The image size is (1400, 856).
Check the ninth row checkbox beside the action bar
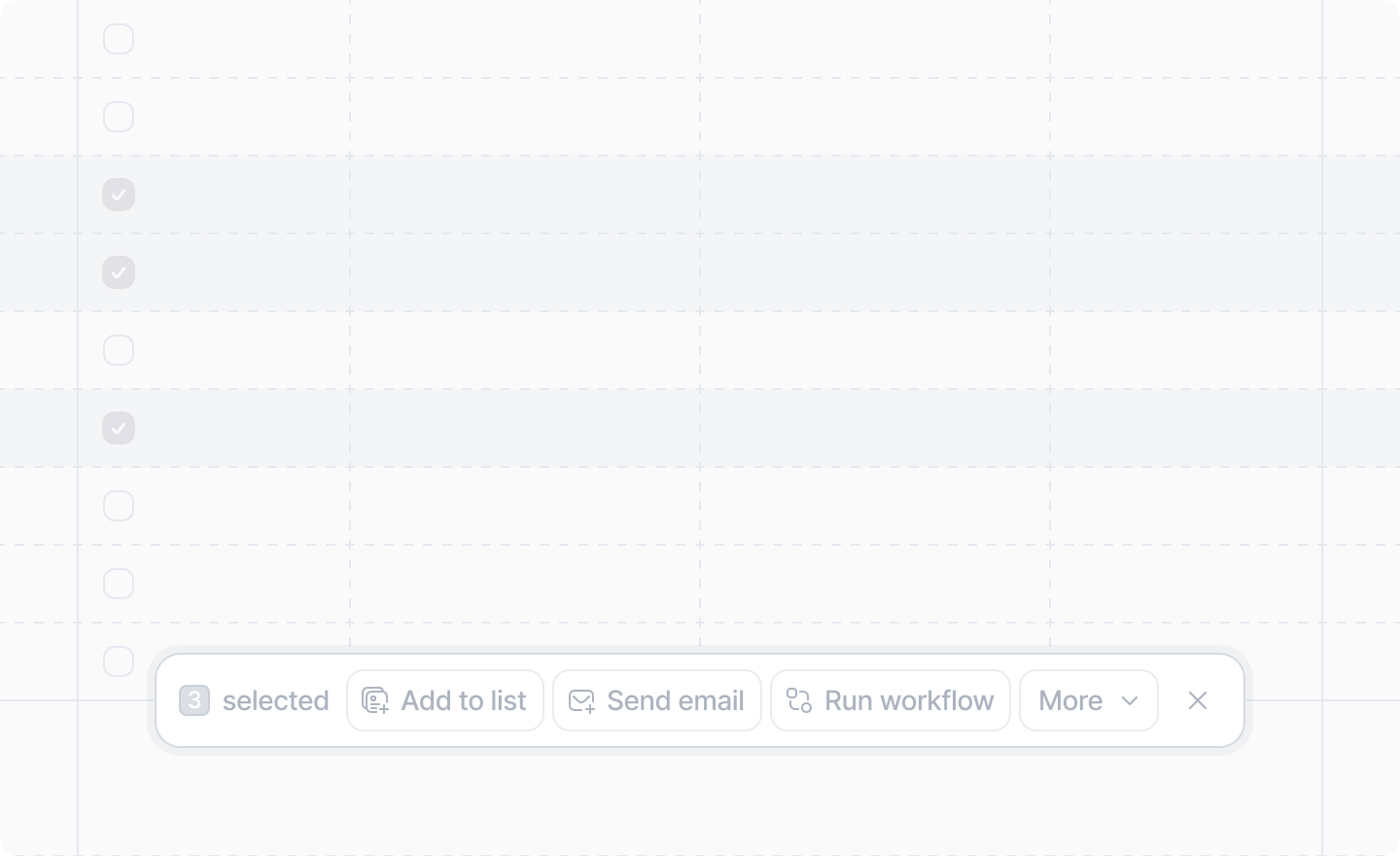(119, 661)
